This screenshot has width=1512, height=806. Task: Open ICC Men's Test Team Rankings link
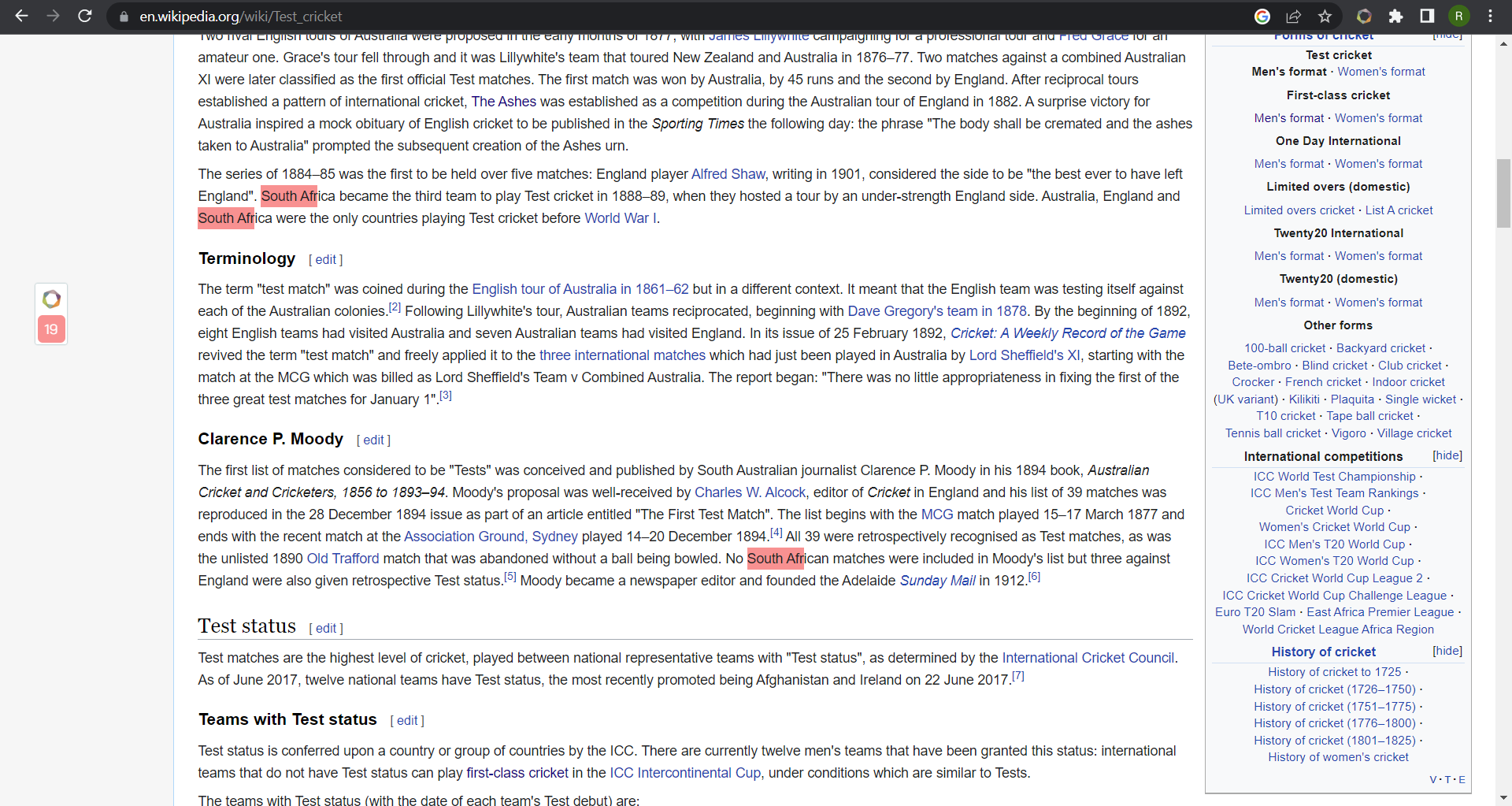(x=1334, y=493)
